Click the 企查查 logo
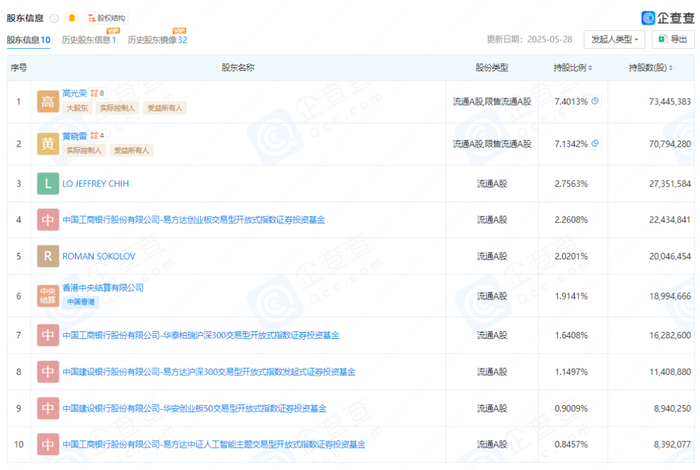 (x=667, y=18)
